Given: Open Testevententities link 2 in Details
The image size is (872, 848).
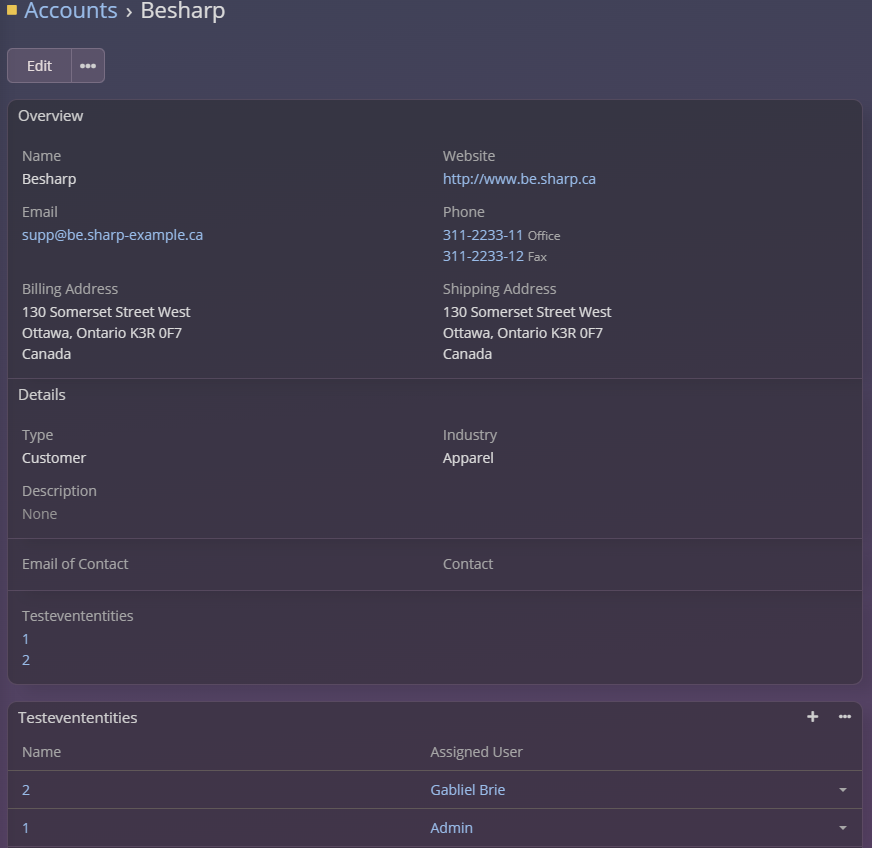Looking at the screenshot, I should [26, 660].
